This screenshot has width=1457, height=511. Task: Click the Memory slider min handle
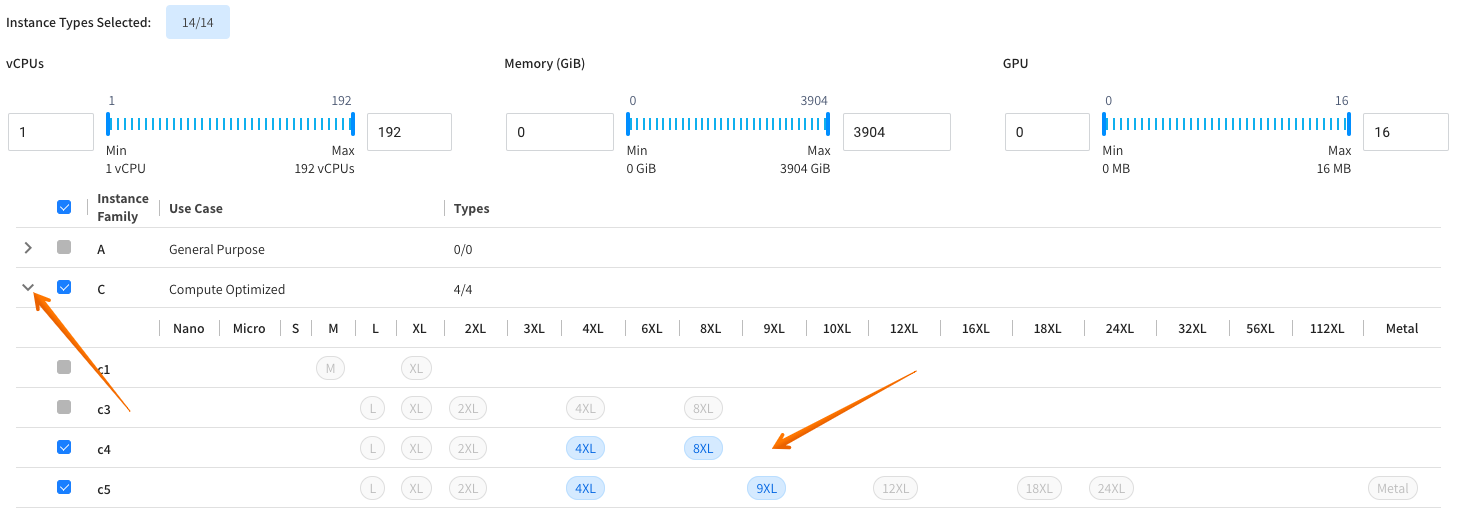[x=628, y=124]
